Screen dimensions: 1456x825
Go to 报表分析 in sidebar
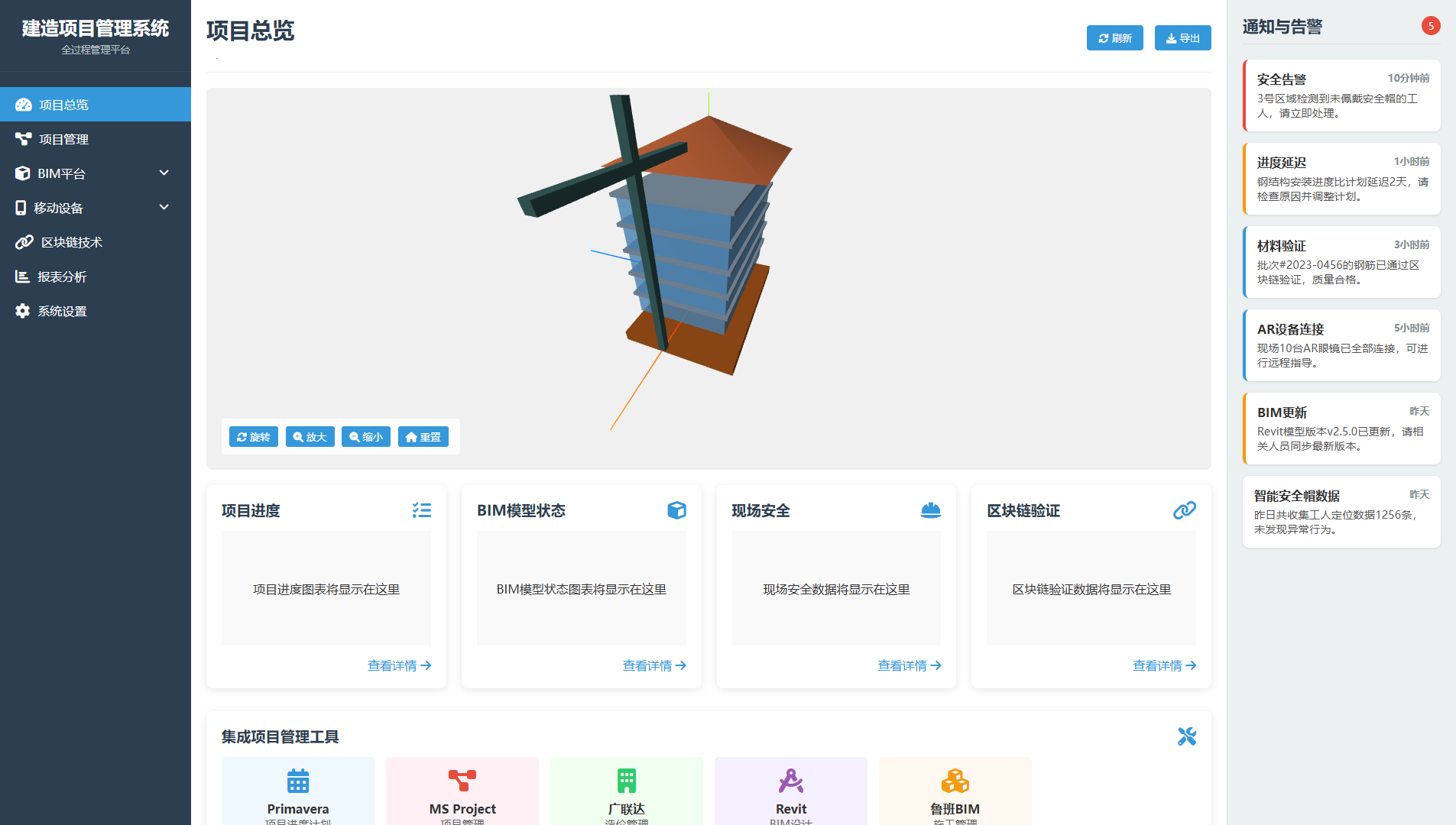pos(62,277)
